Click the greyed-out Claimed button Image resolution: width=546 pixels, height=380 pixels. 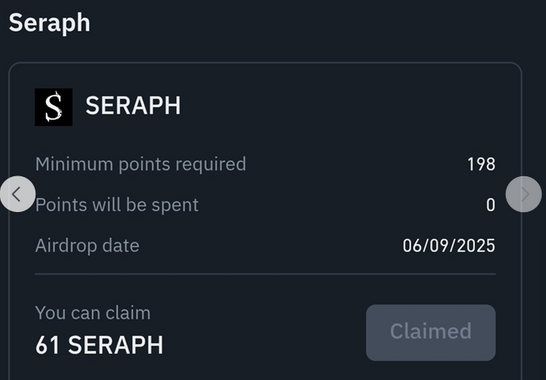(431, 333)
